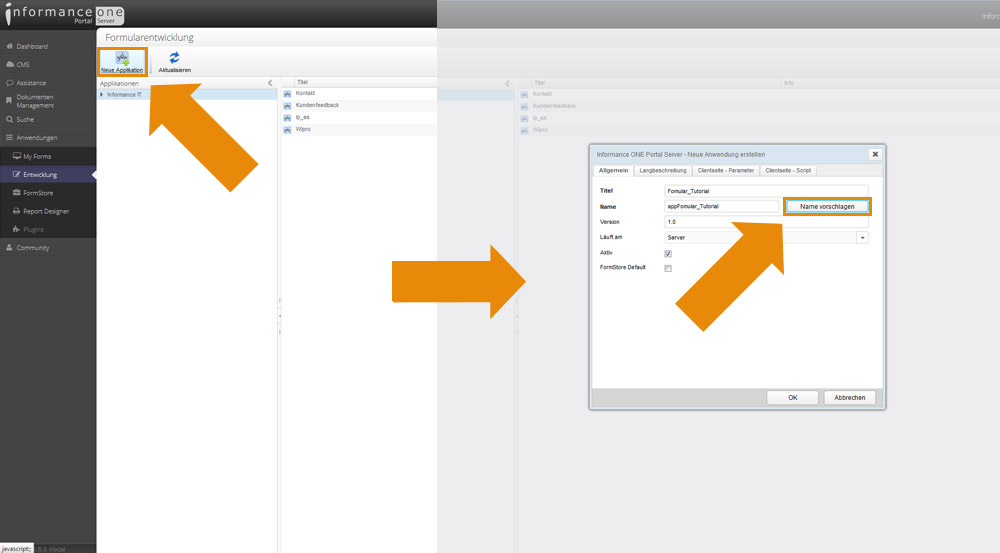Viewport: 1000px width, 553px height.
Task: Click the Name vorschlagen button
Action: click(x=827, y=206)
